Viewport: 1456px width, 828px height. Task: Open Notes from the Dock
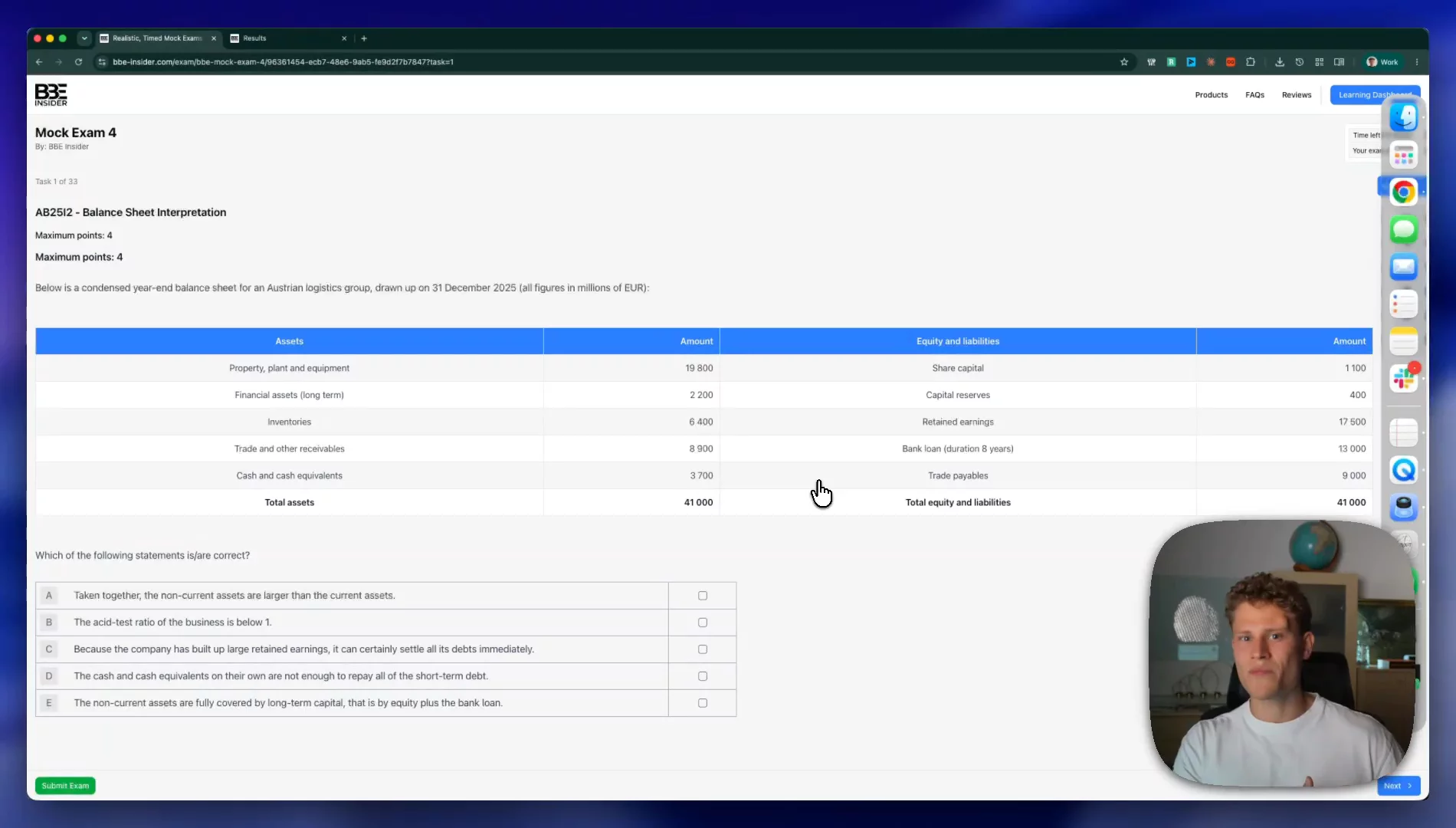(1403, 341)
